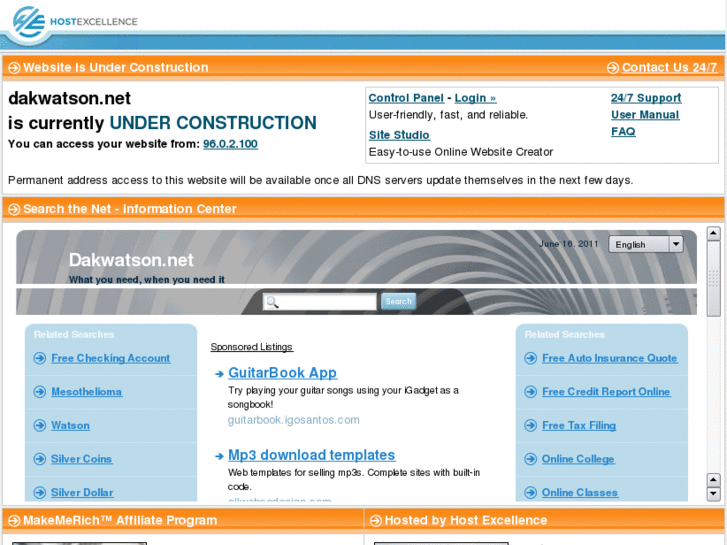Click arrow icon next to Silver Coins
Screen dimensions: 727x545
click(40, 459)
